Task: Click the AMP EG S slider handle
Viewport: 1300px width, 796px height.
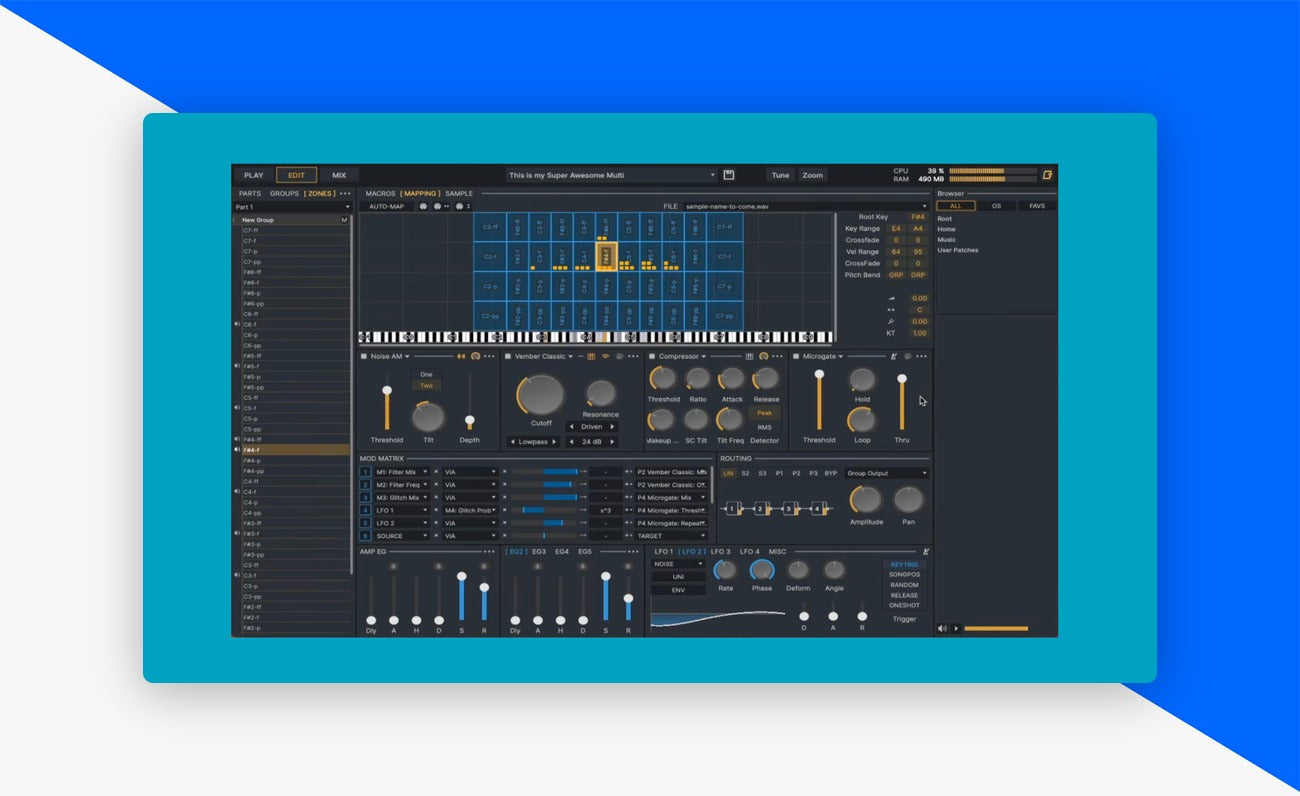Action: coord(462,576)
